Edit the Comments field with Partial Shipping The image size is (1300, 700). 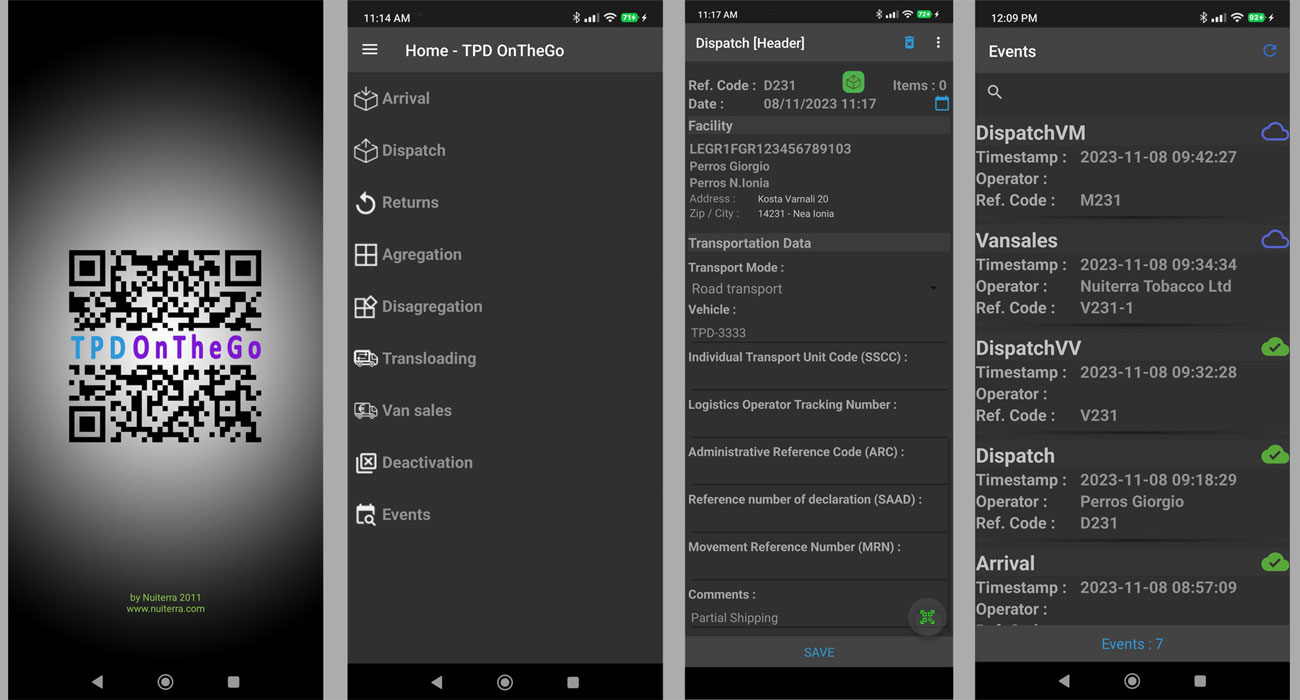797,617
